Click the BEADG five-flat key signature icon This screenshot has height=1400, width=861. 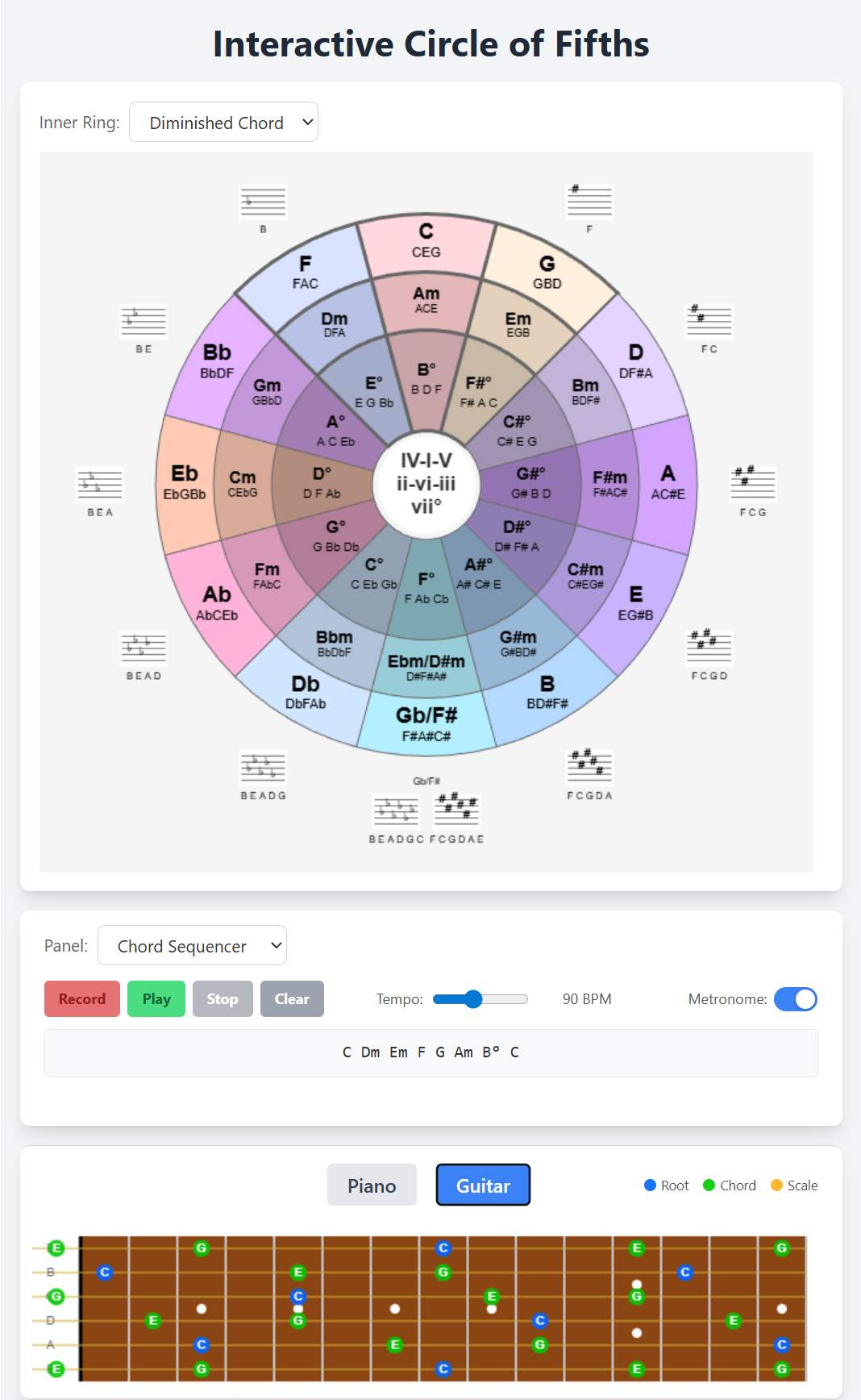[x=263, y=768]
